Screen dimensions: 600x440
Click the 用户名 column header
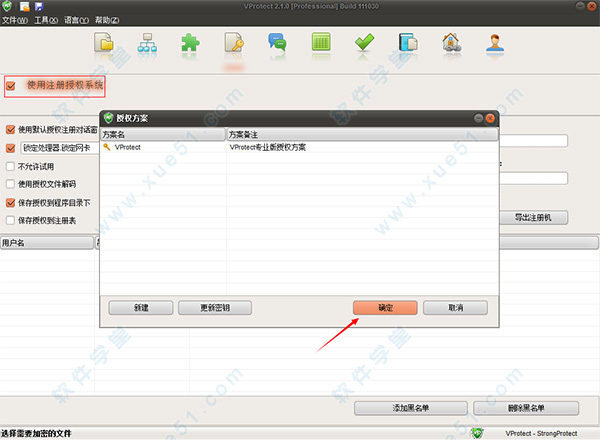point(47,243)
